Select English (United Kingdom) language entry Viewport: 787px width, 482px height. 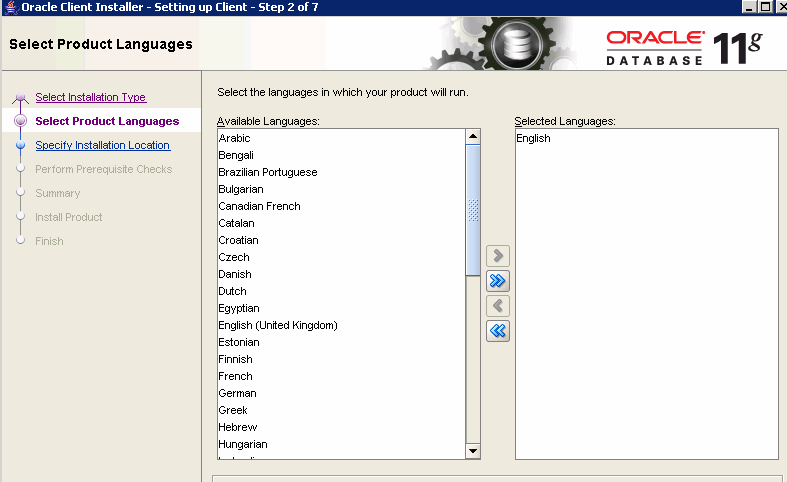(x=278, y=325)
